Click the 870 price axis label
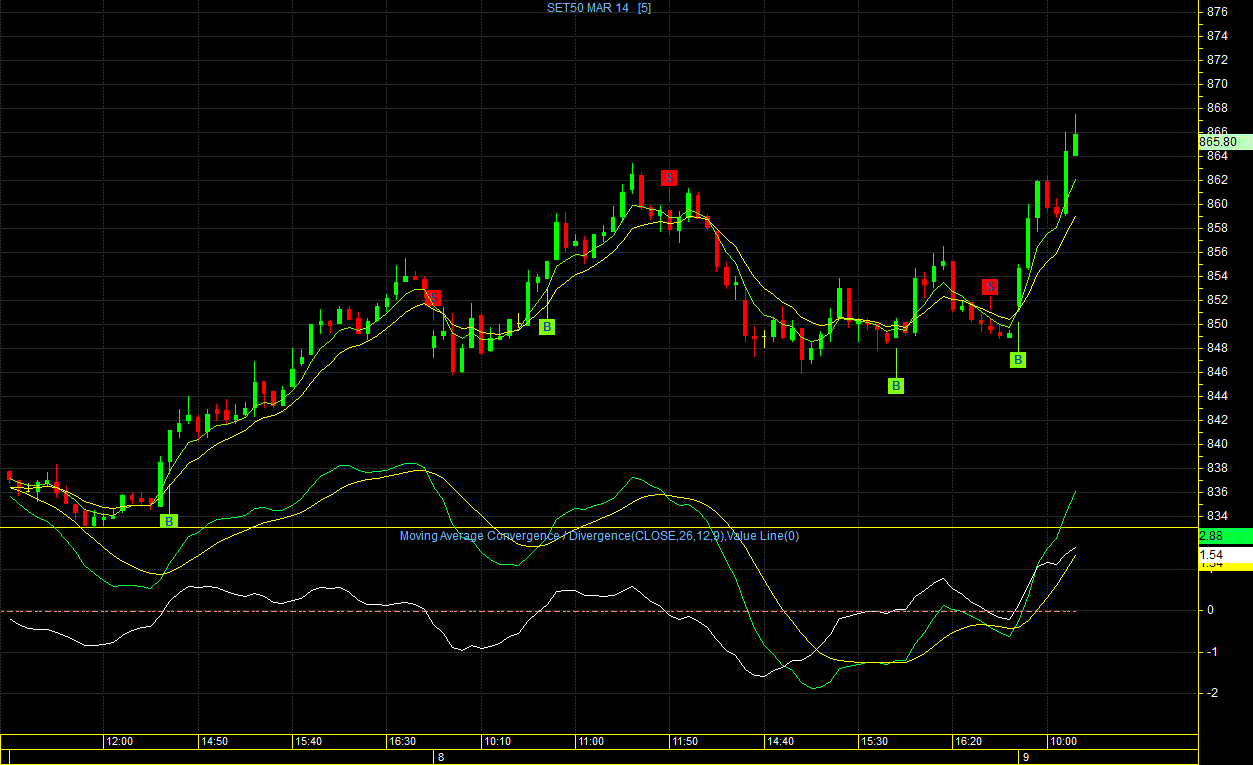 [1218, 84]
